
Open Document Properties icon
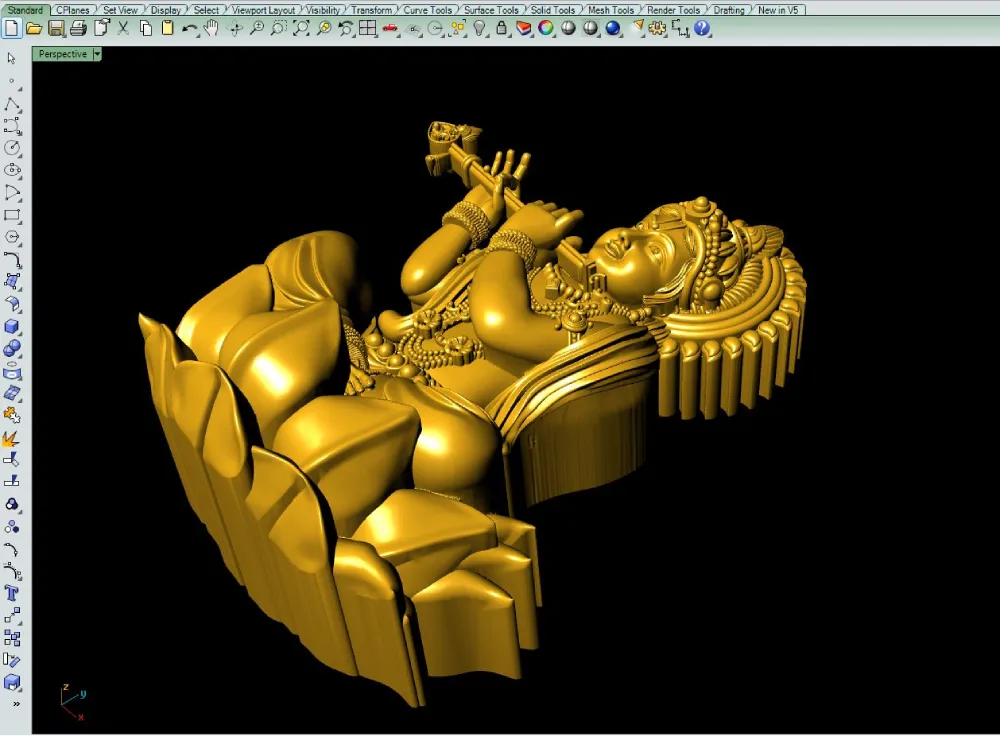tap(101, 28)
